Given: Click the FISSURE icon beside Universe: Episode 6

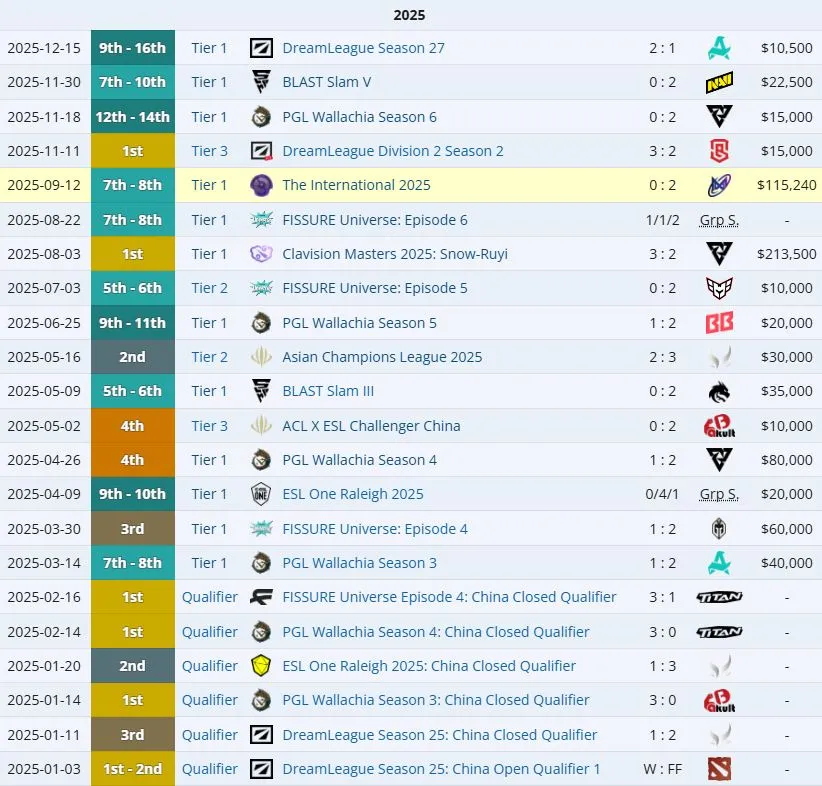Looking at the screenshot, I should [x=261, y=220].
